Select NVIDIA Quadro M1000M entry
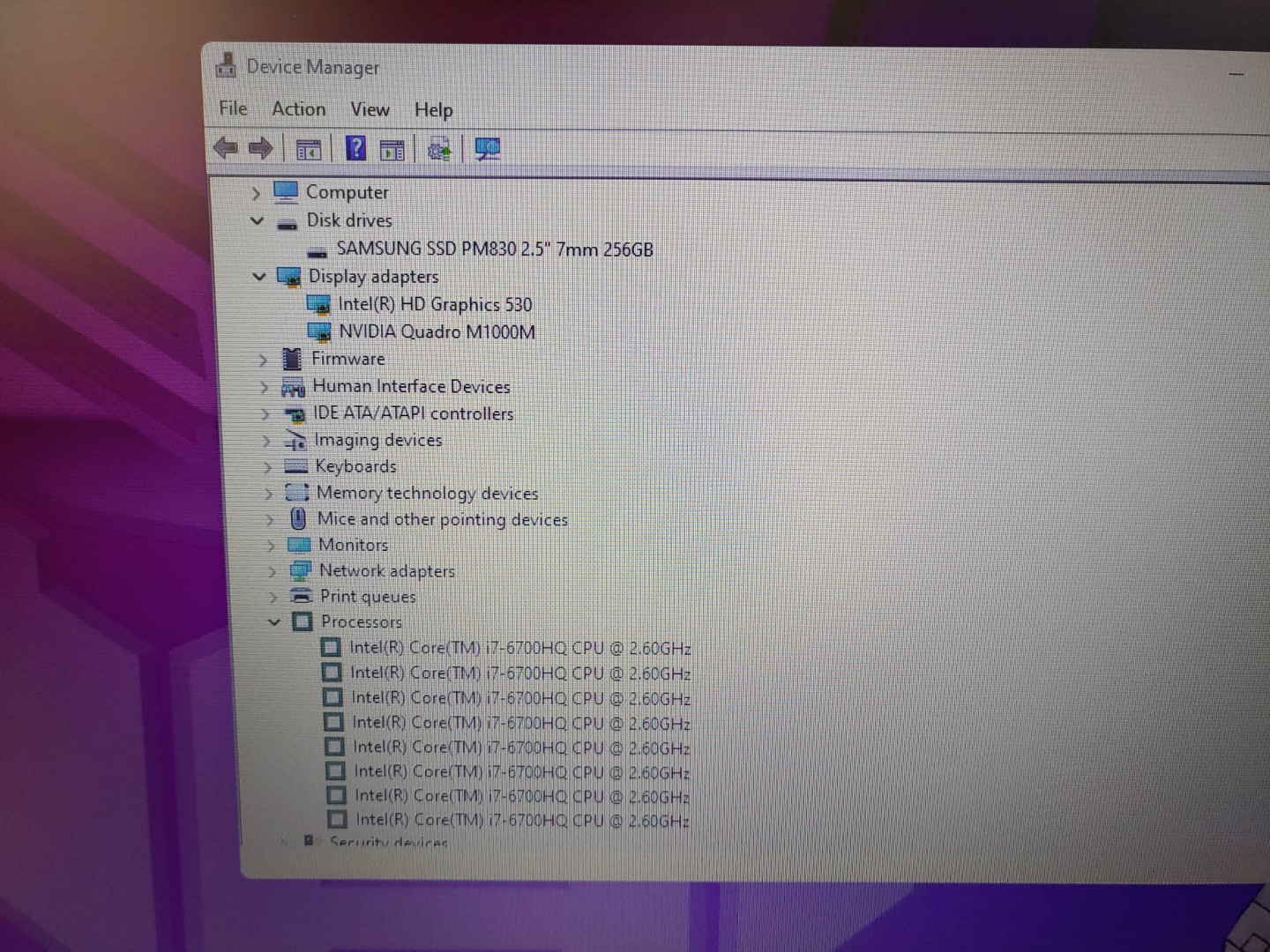 tap(437, 331)
